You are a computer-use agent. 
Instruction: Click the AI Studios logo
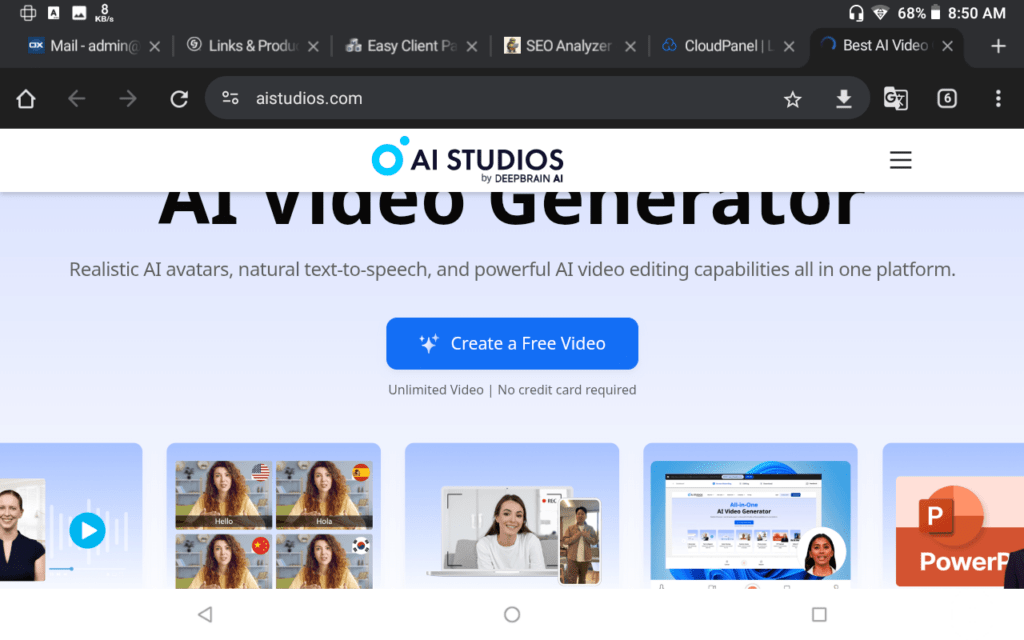[468, 160]
